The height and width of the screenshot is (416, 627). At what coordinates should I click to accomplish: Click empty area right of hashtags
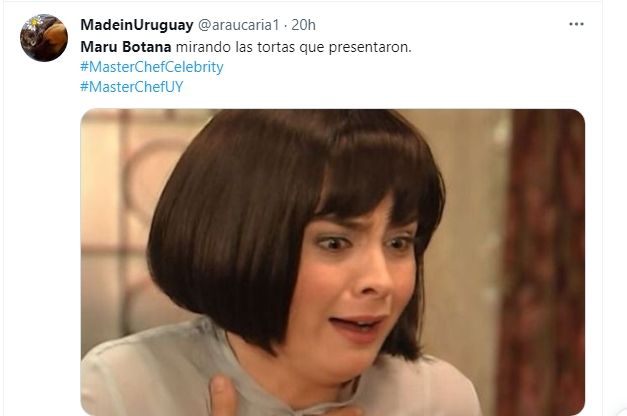[400, 77]
